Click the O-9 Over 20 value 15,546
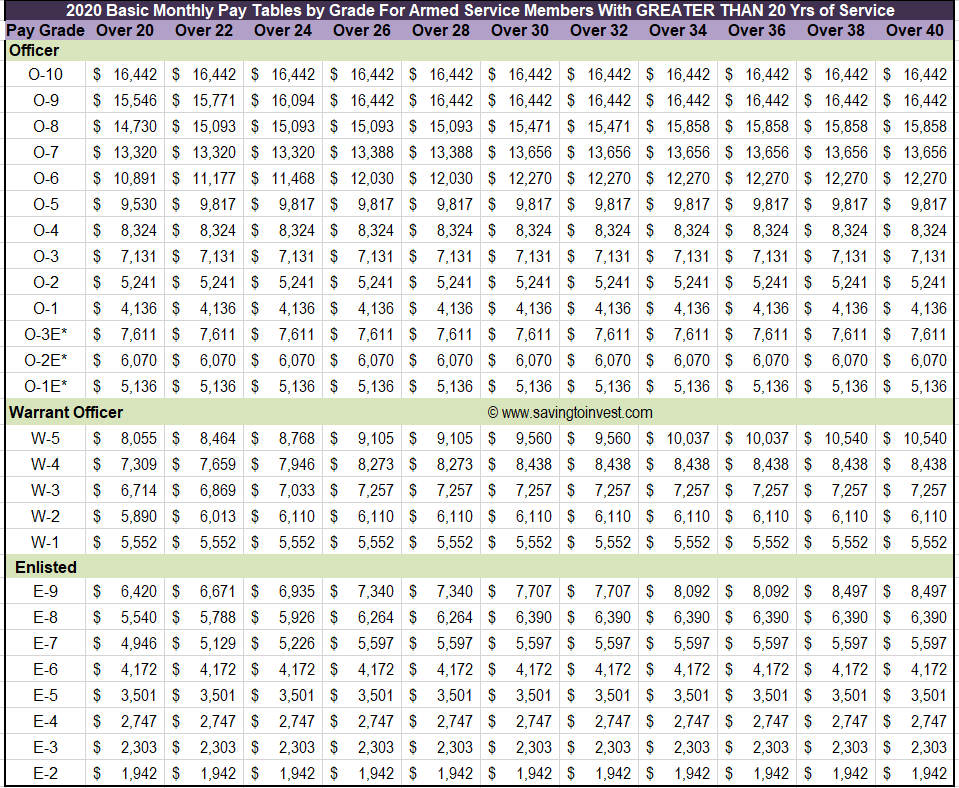The width and height of the screenshot is (959, 788). tap(135, 100)
